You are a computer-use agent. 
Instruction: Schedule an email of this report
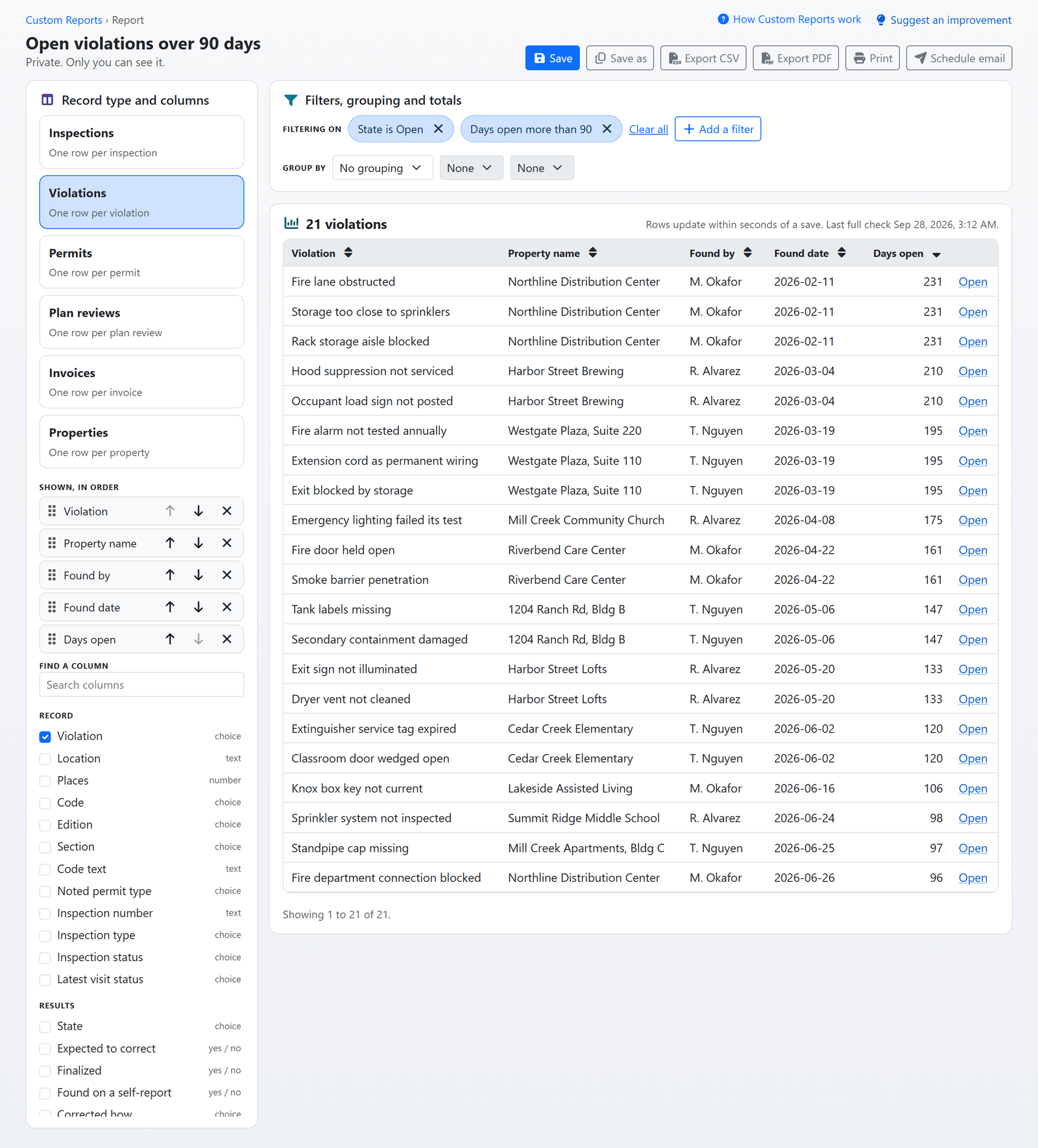[x=959, y=58]
